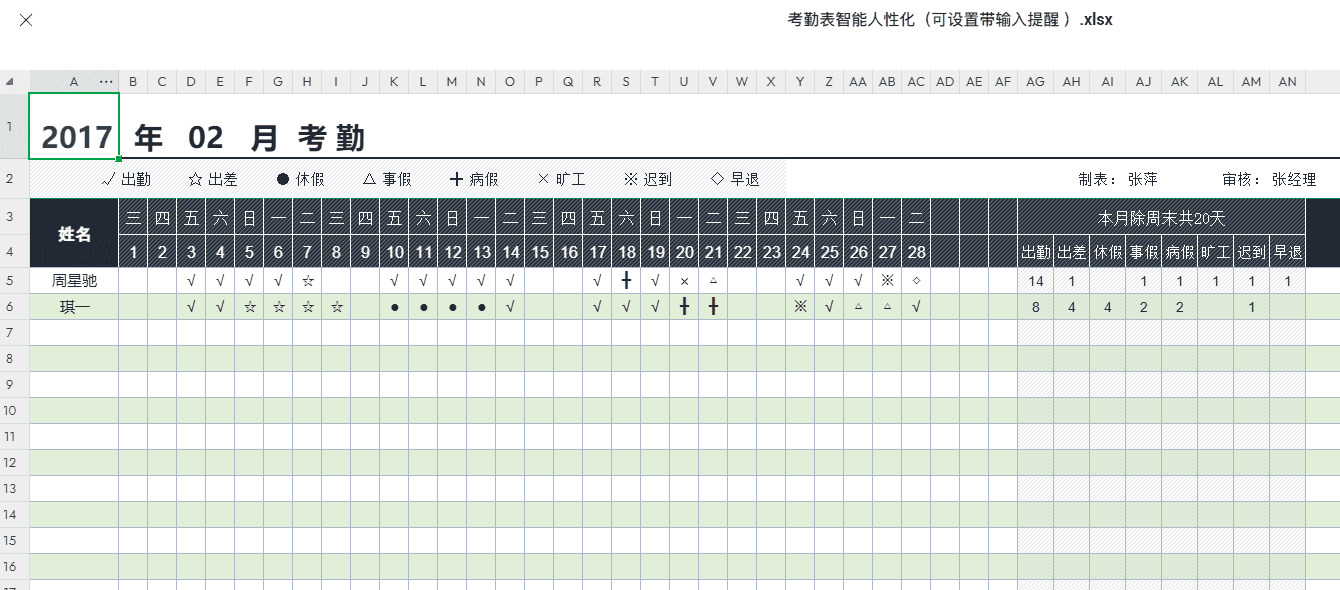The image size is (1340, 590).
Task: Click the ◇ 早退 legend entry
Action: click(x=735, y=180)
